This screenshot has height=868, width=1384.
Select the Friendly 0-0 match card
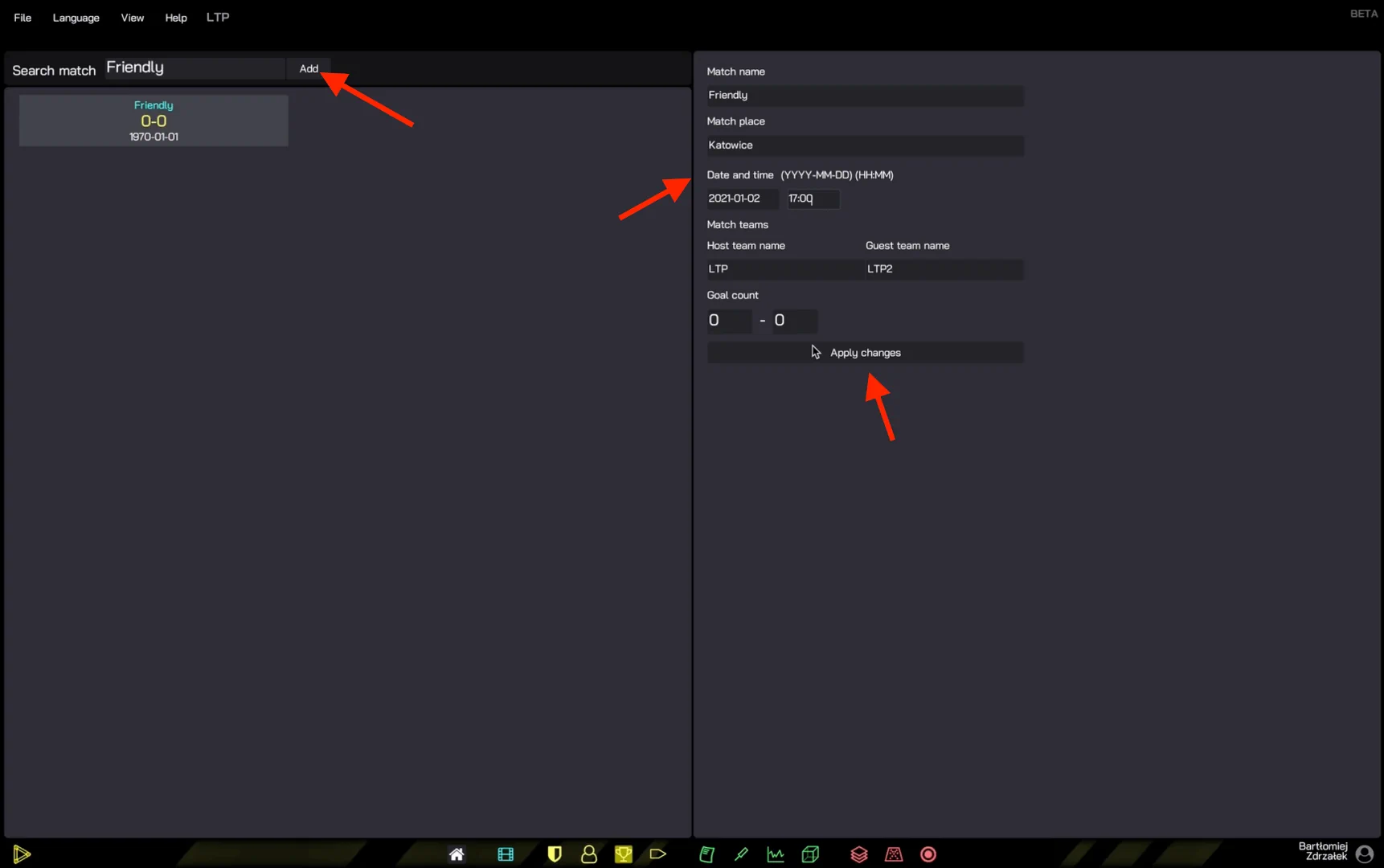(x=154, y=121)
